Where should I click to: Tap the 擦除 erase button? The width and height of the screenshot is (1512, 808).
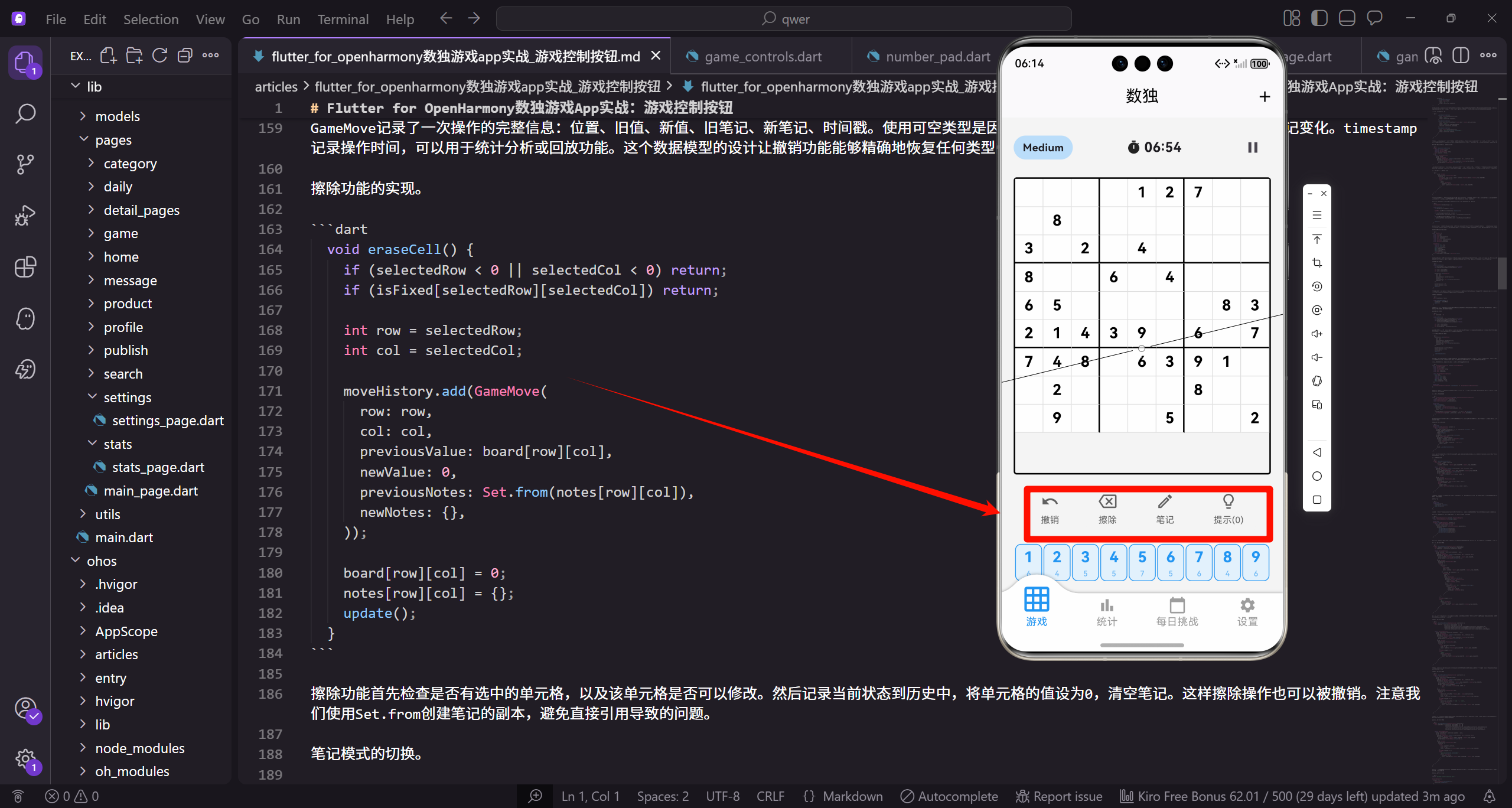click(x=1107, y=509)
